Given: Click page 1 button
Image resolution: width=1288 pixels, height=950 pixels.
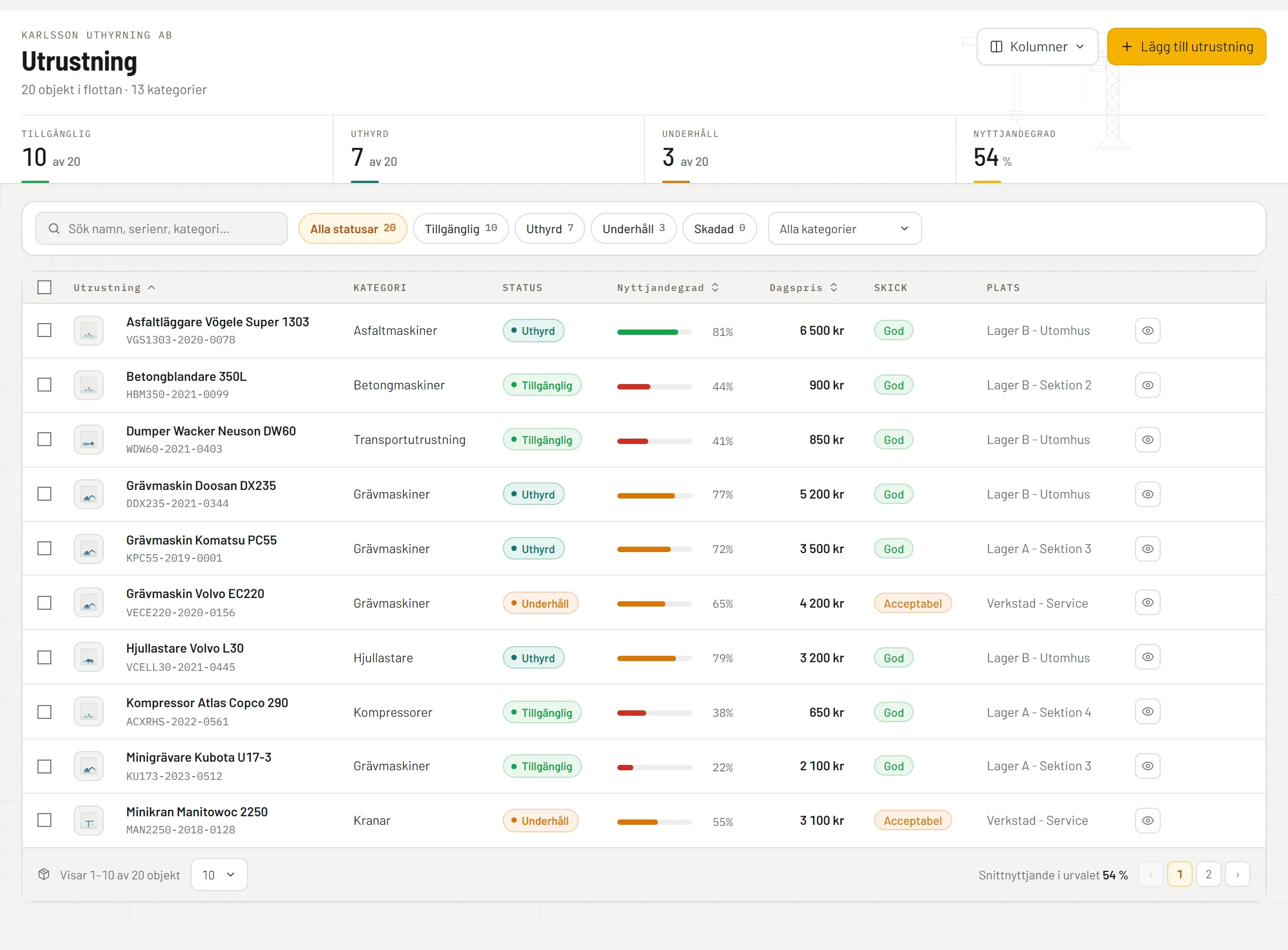Looking at the screenshot, I should click(x=1179, y=875).
